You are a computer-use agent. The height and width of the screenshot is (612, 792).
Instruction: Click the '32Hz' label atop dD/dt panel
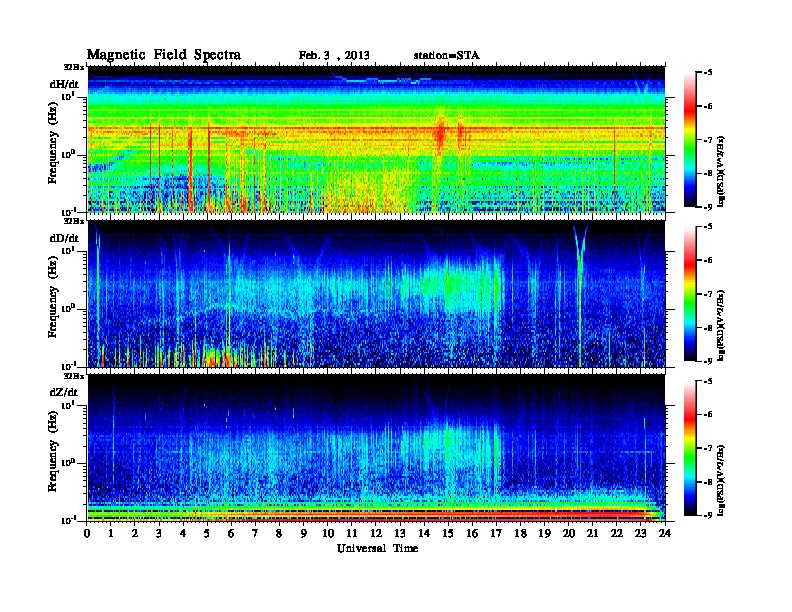[x=74, y=221]
